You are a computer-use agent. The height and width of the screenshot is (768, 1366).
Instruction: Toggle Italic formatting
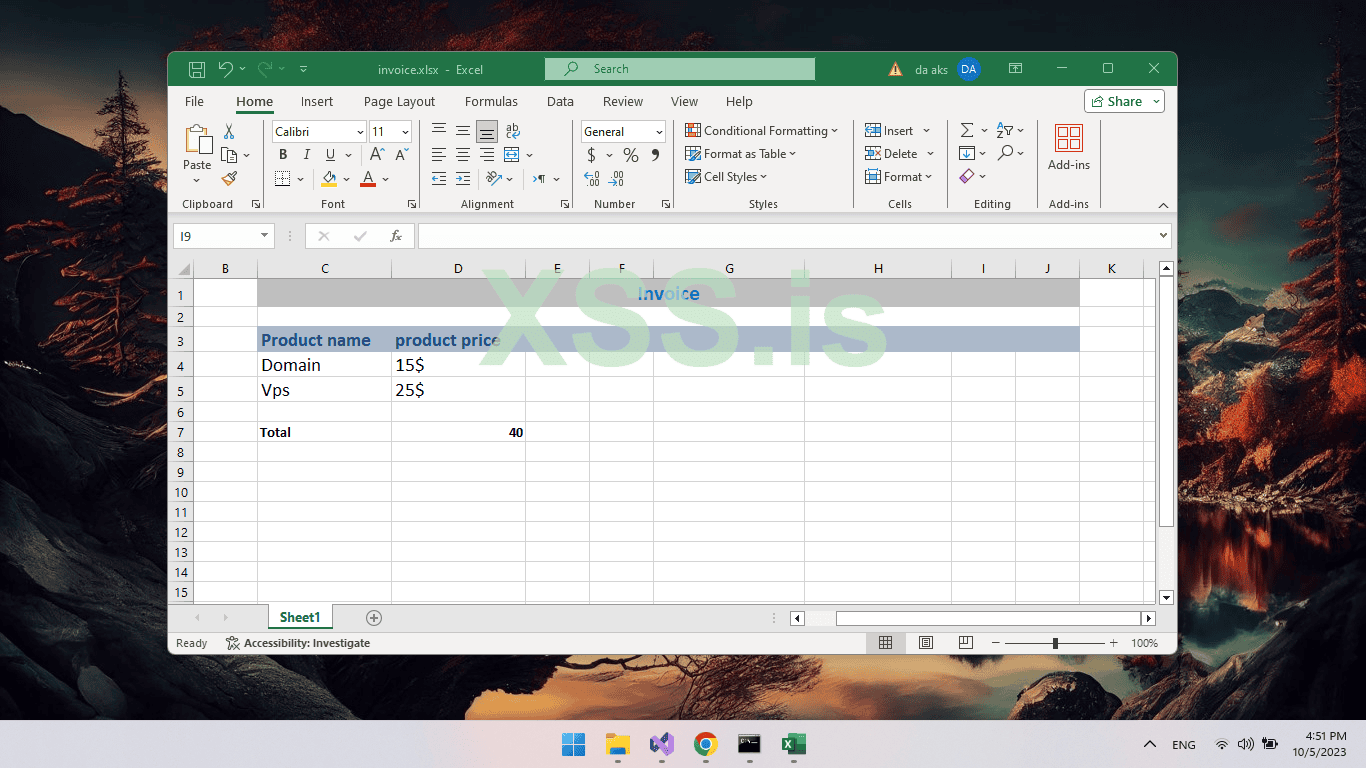coord(306,154)
